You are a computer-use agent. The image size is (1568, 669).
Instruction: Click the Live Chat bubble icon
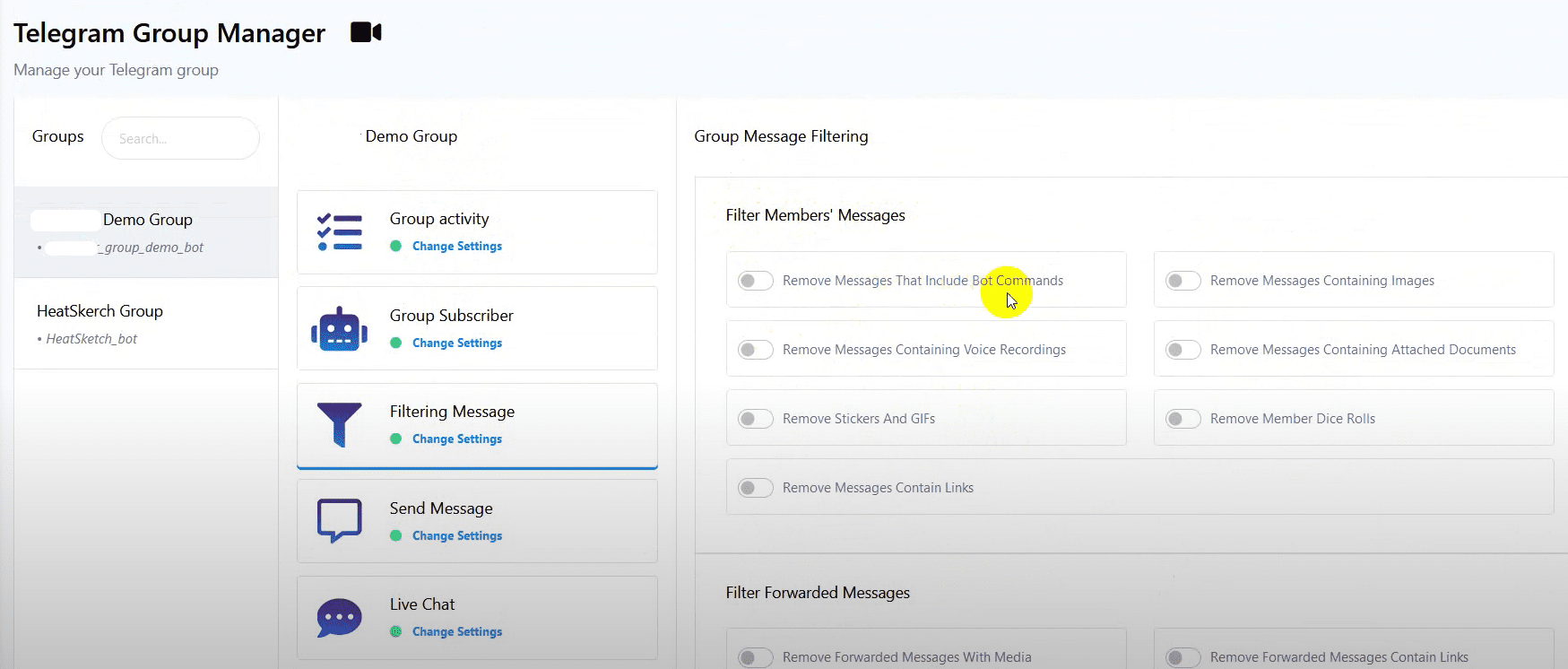click(339, 617)
